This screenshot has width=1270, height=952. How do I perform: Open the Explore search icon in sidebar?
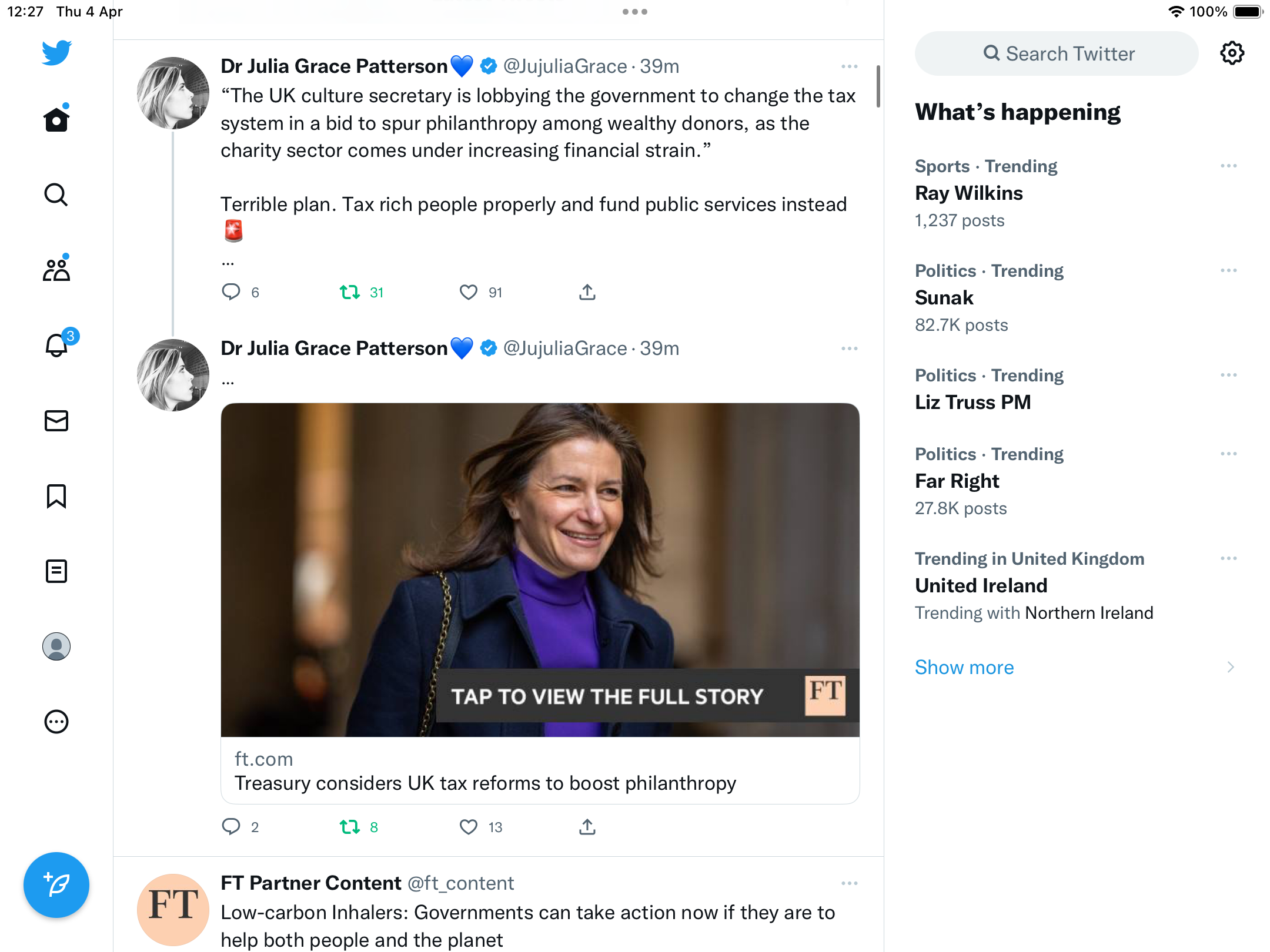[x=56, y=195]
